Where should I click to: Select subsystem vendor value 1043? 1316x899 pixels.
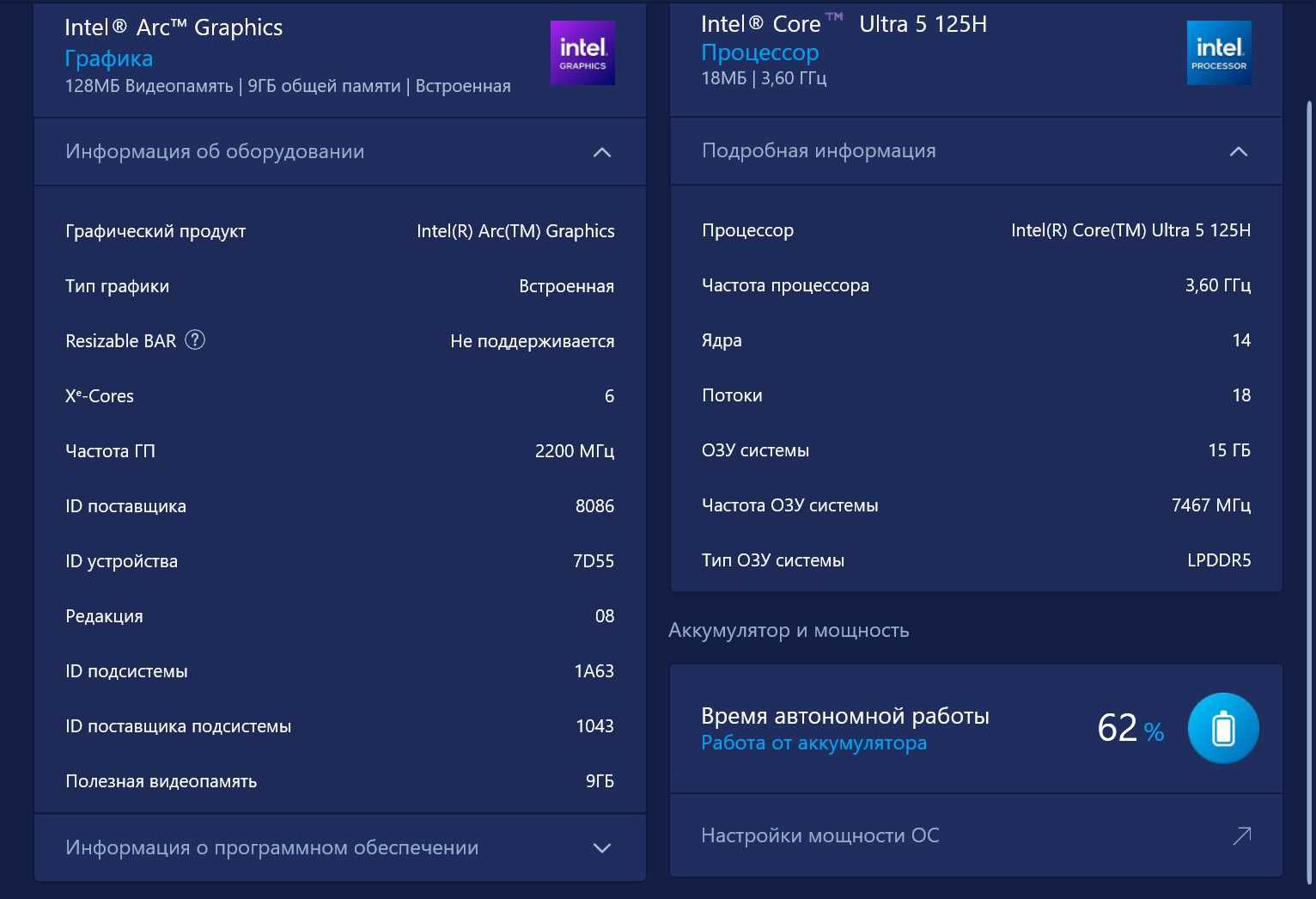pyautogui.click(x=595, y=726)
